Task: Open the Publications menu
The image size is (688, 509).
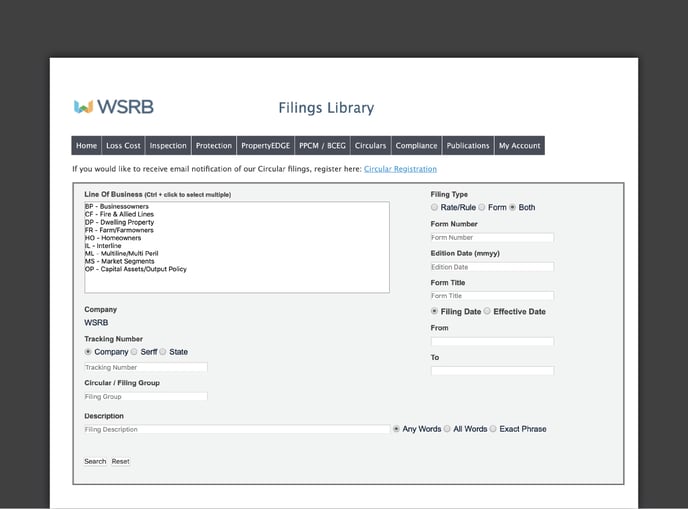Action: click(x=468, y=146)
